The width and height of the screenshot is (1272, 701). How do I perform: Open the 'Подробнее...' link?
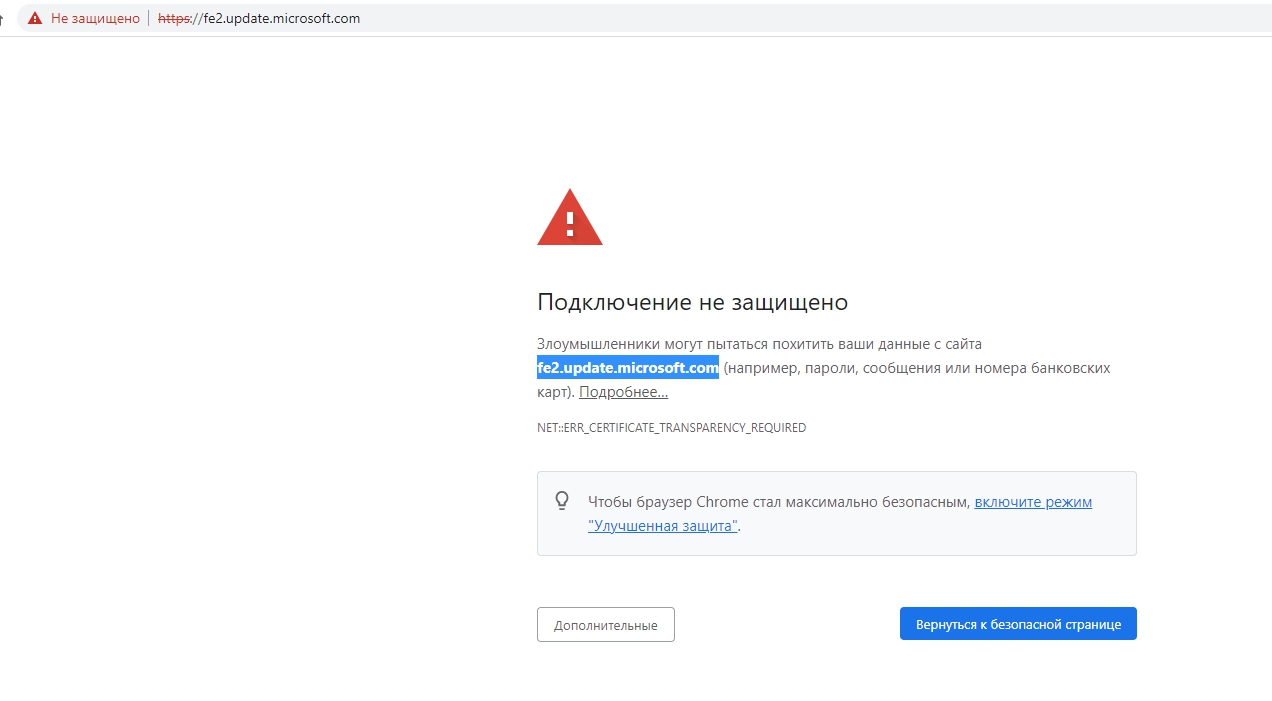(623, 392)
